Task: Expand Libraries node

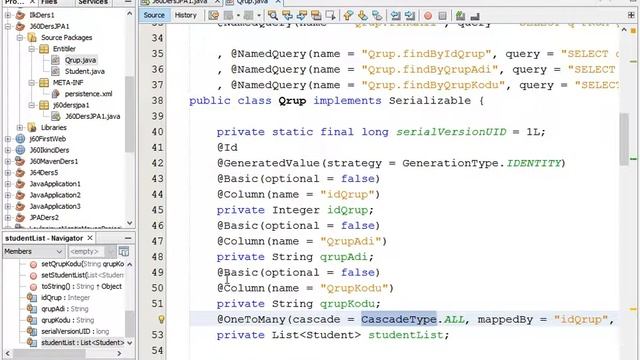Action: point(20,128)
